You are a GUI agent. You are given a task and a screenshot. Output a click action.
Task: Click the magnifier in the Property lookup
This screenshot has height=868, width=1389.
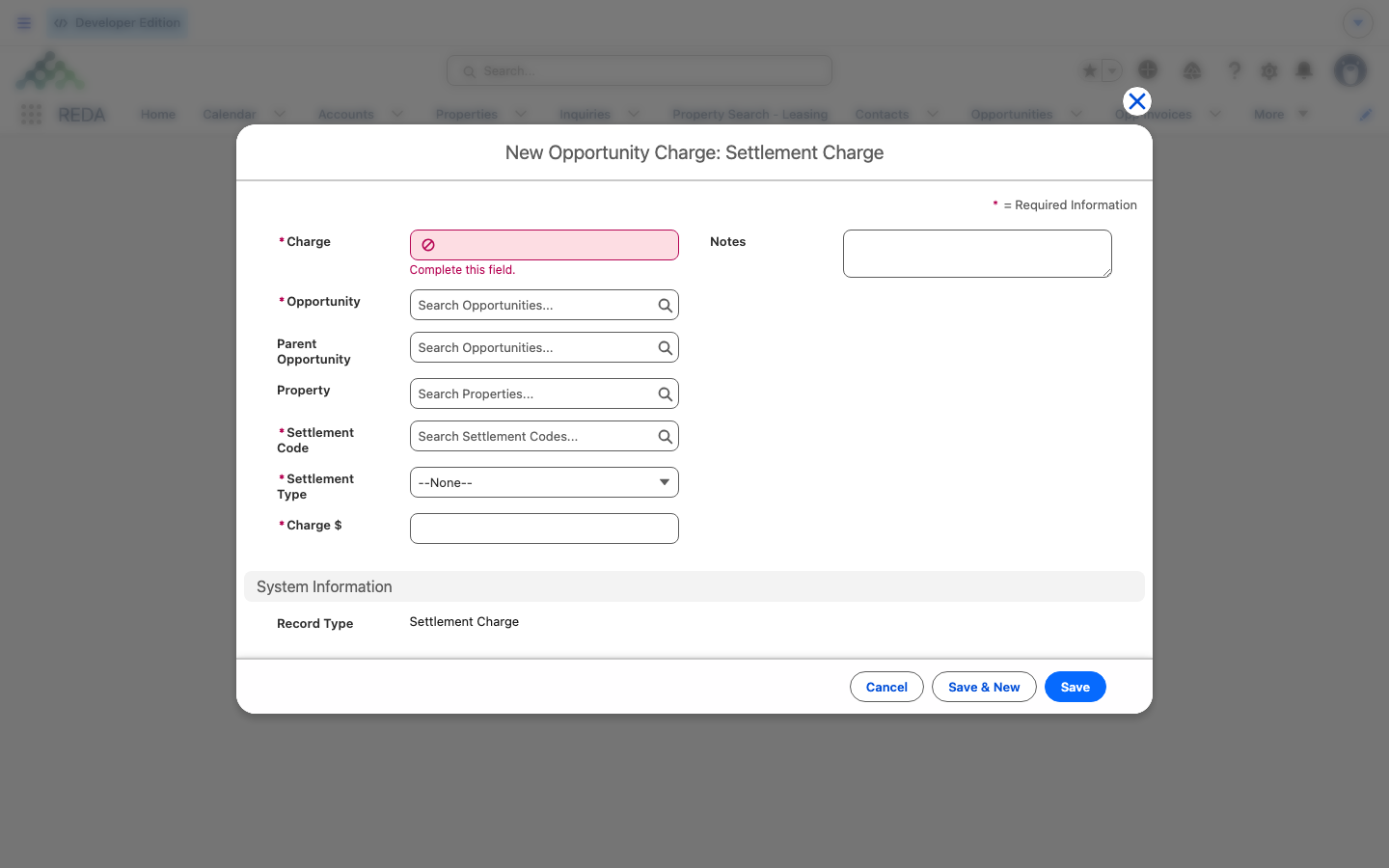click(666, 394)
